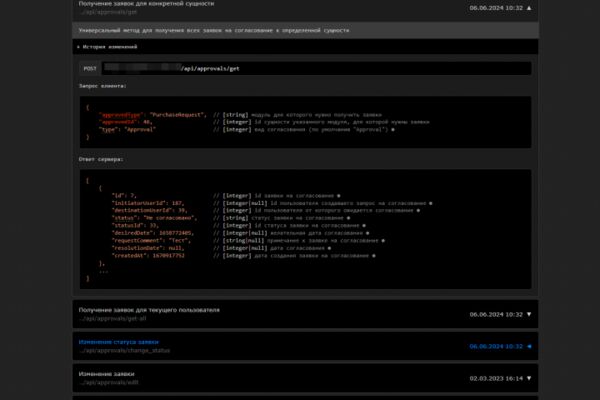Click the change dot on the "status" line
The height and width of the screenshot is (400, 600).
348,218
